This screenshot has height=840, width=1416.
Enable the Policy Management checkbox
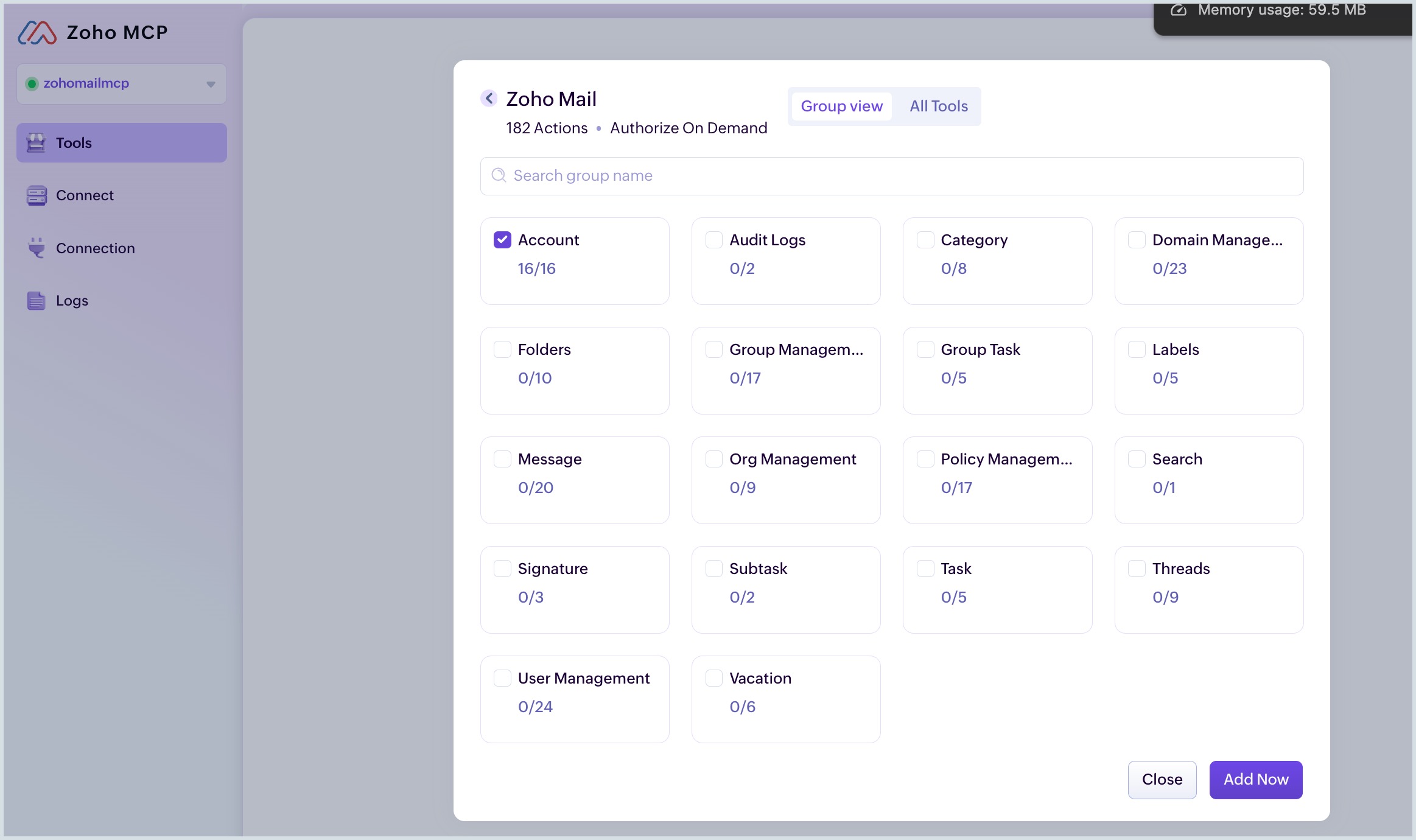(x=925, y=459)
